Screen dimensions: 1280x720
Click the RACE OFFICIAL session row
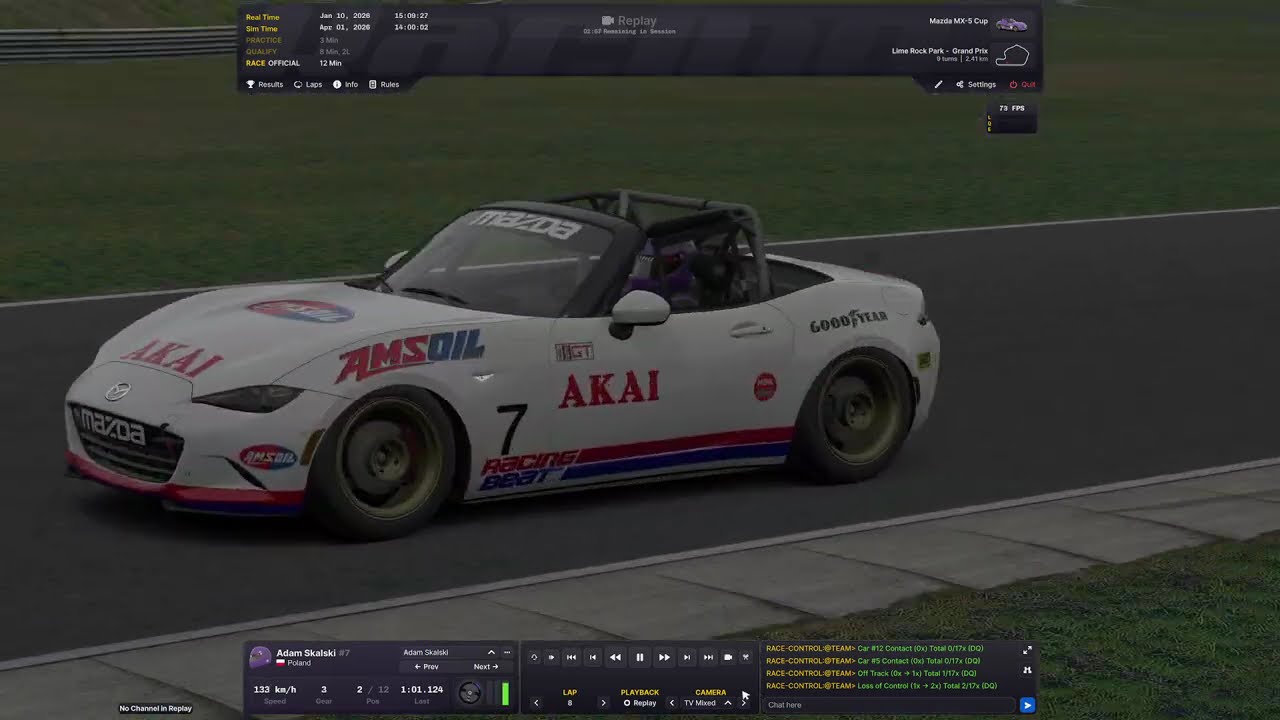click(294, 63)
